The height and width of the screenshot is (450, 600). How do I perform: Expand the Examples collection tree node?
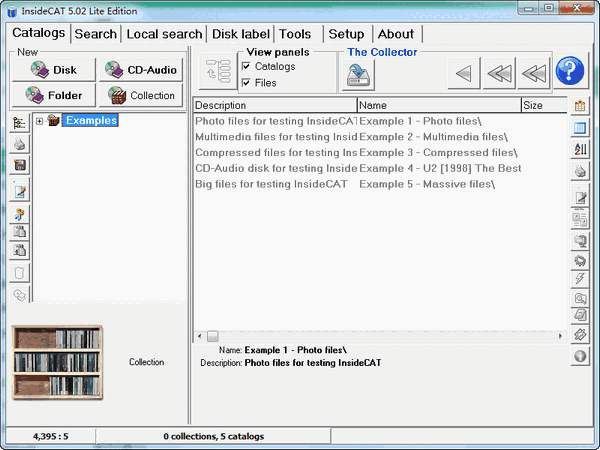(39, 121)
